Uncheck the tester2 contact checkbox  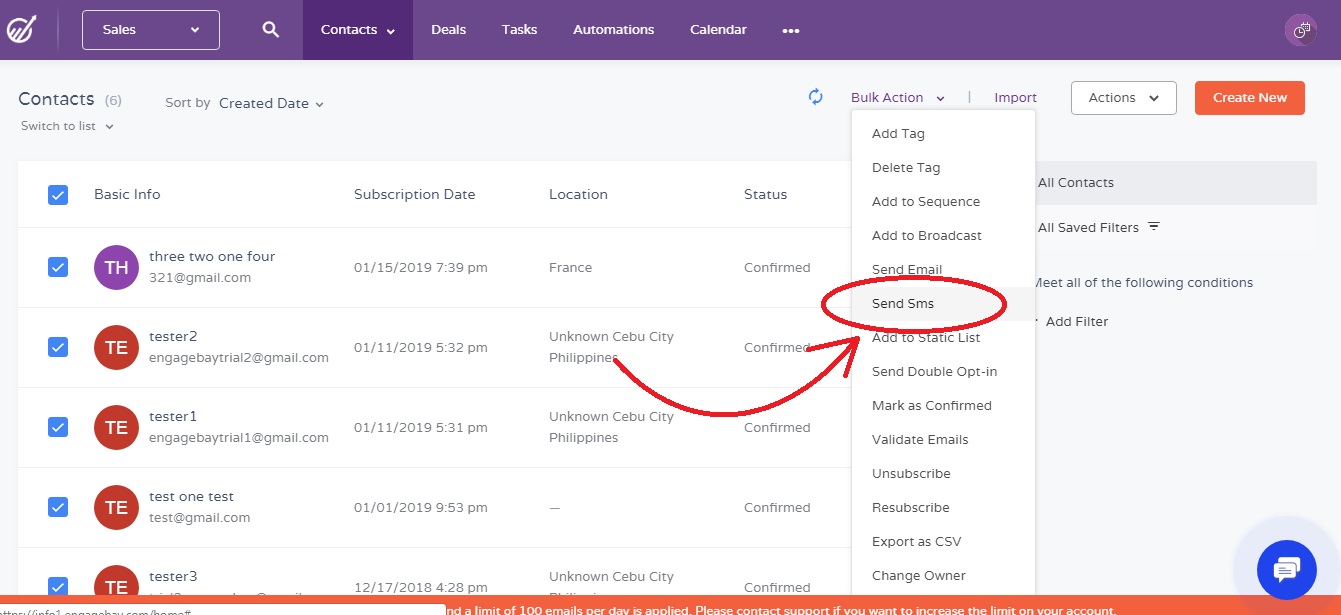click(x=58, y=347)
